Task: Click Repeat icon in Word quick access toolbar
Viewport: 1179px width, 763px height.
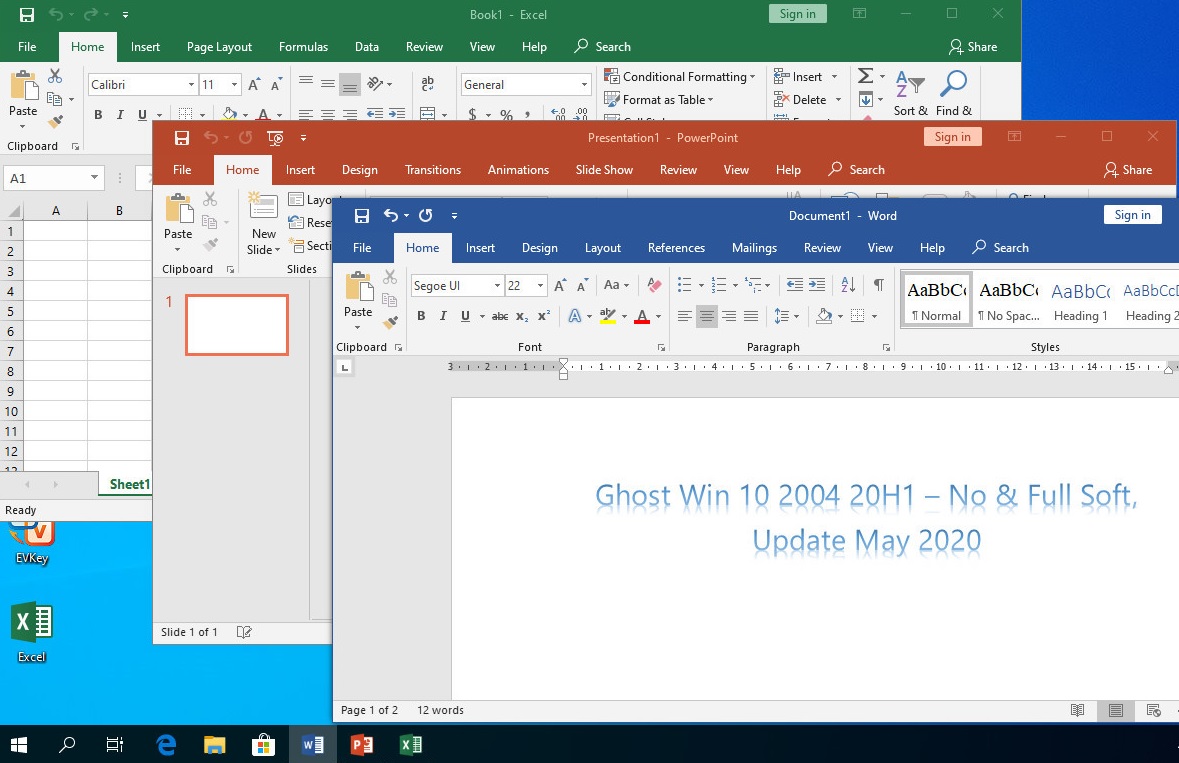Action: tap(426, 216)
